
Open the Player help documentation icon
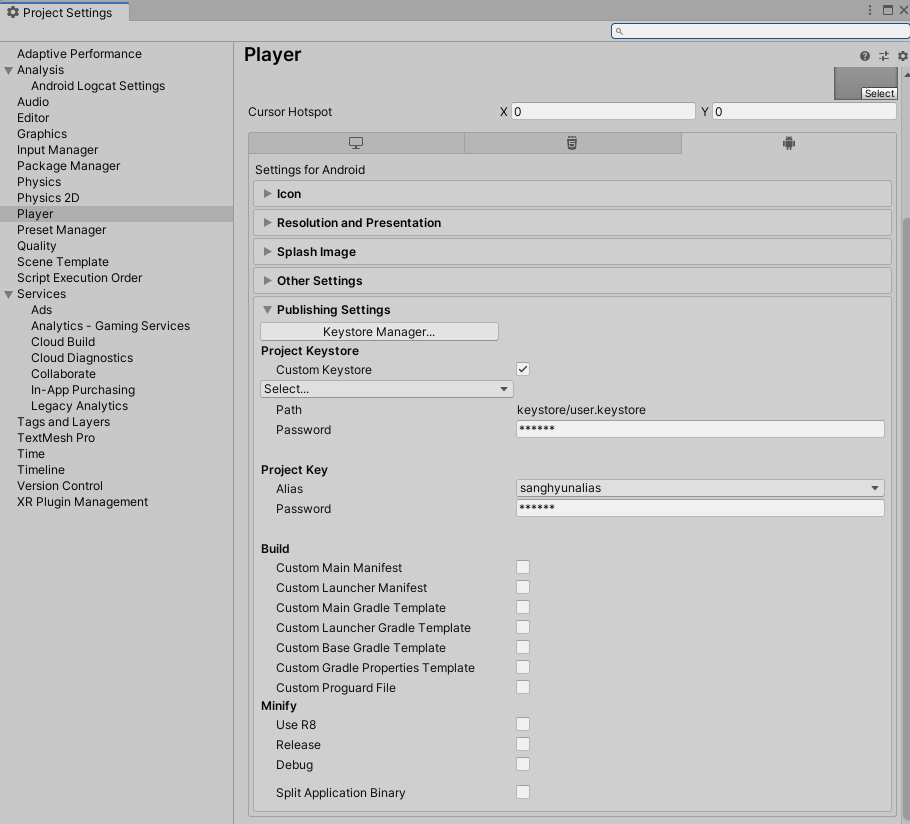[865, 56]
